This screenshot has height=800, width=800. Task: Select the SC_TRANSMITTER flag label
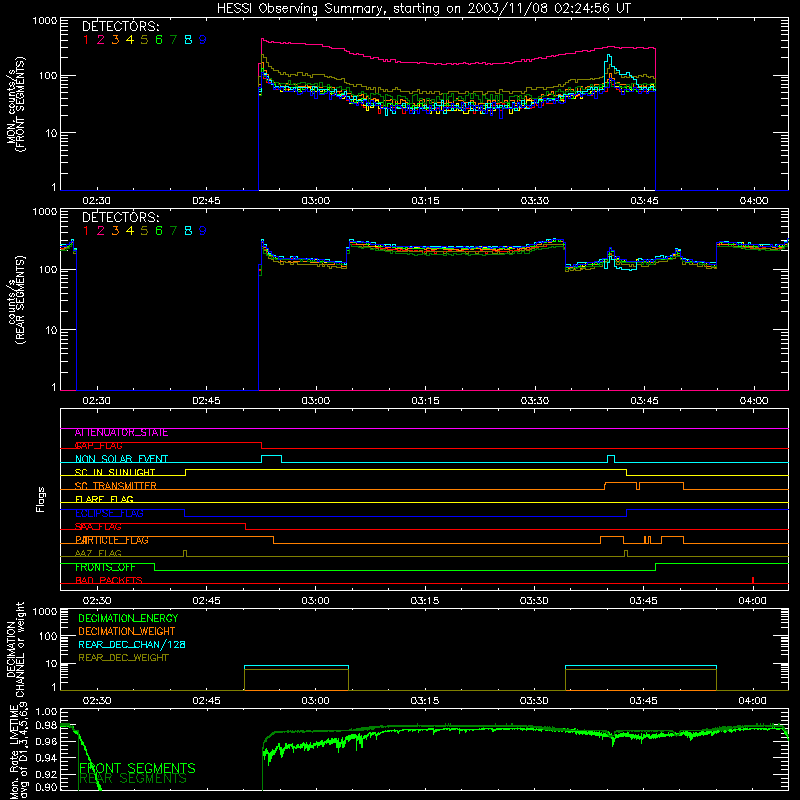click(115, 486)
